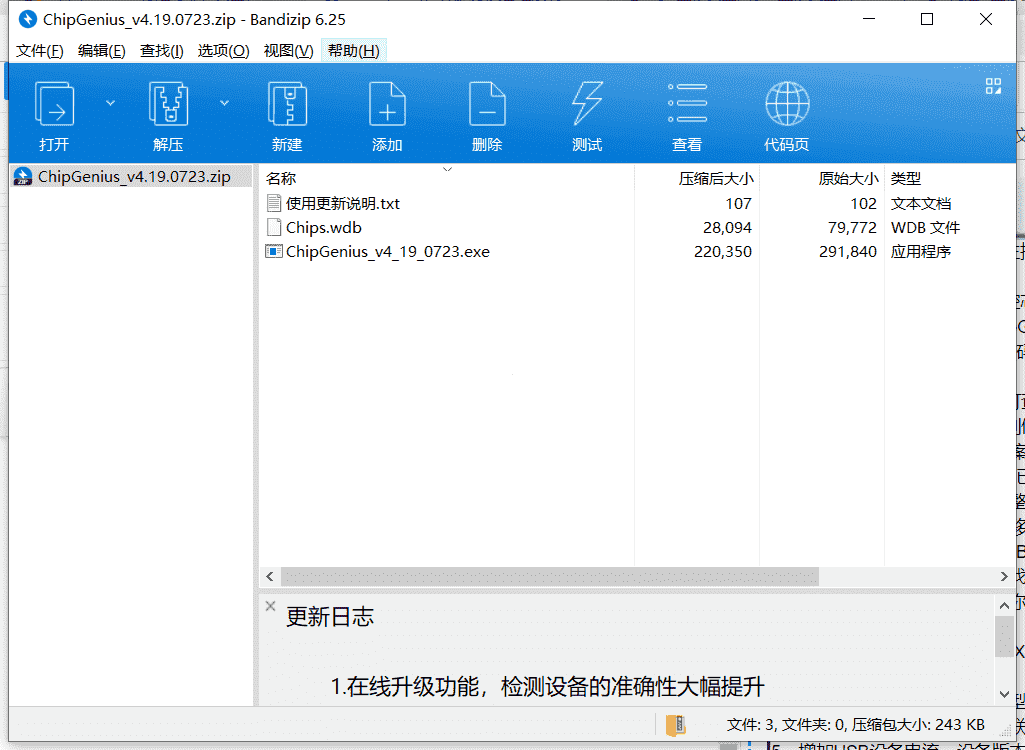Click the file list horizontal scrollbar thumb
The width and height of the screenshot is (1025, 750).
coord(549,577)
